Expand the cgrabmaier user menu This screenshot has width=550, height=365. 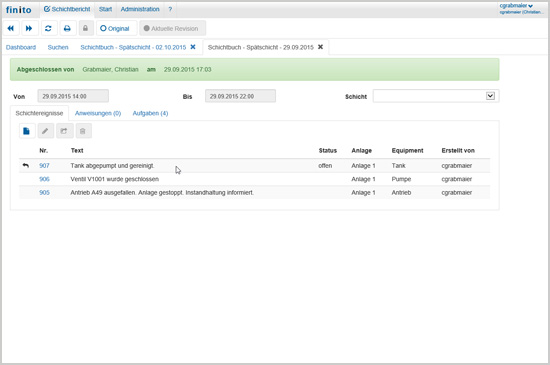coord(516,6)
